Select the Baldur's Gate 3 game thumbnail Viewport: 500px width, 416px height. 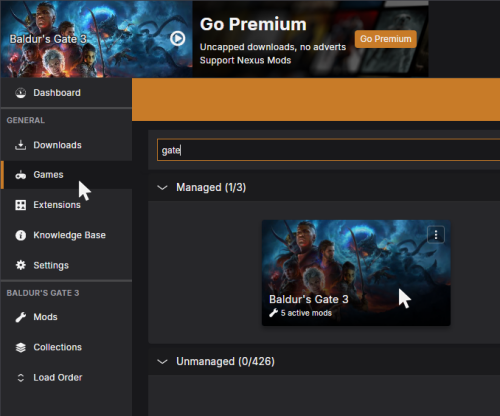pyautogui.click(x=356, y=273)
